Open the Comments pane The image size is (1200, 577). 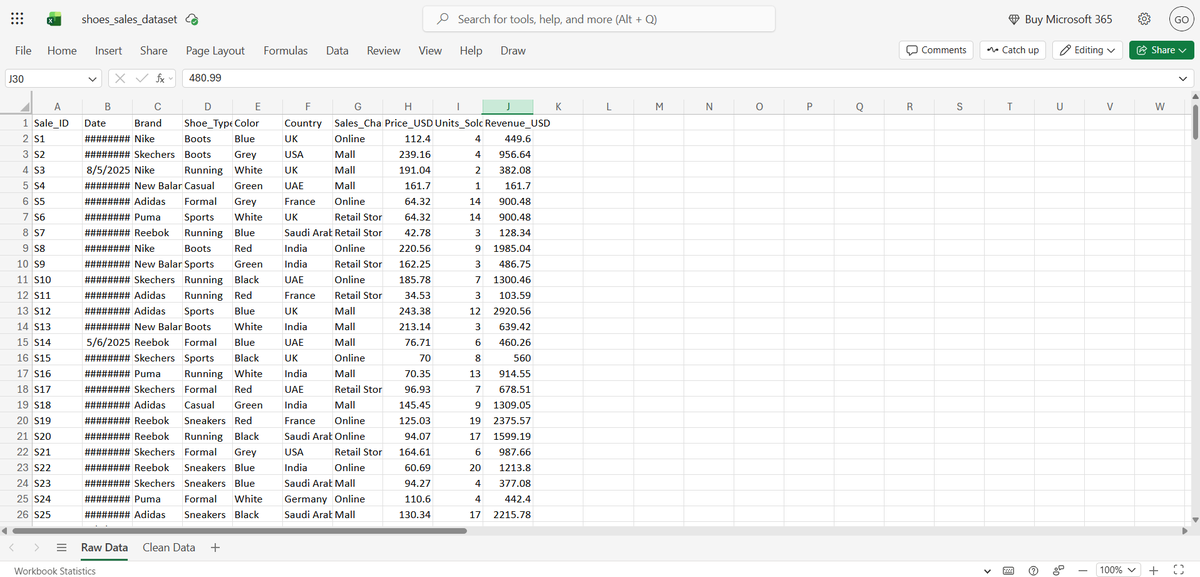936,50
